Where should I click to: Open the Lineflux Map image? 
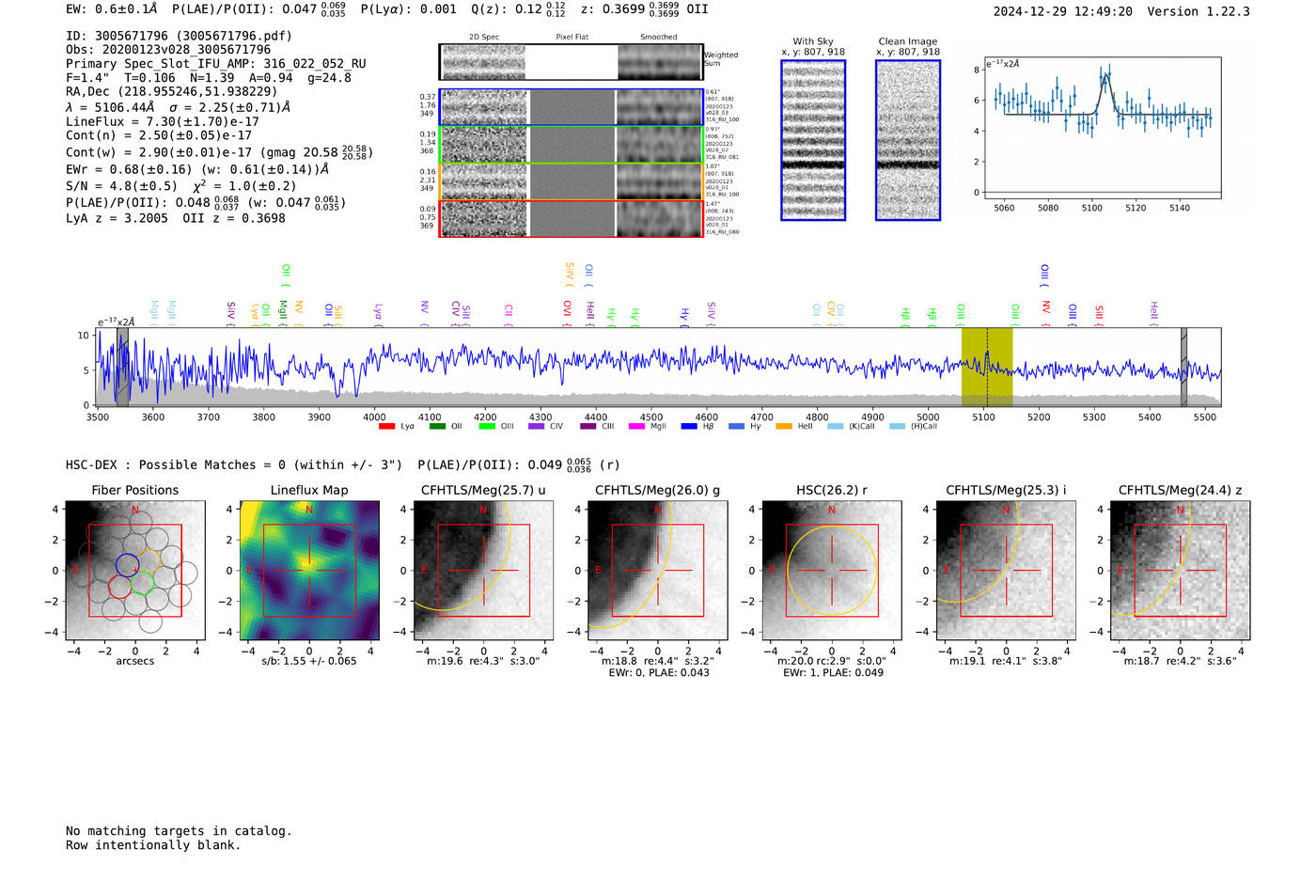[309, 571]
